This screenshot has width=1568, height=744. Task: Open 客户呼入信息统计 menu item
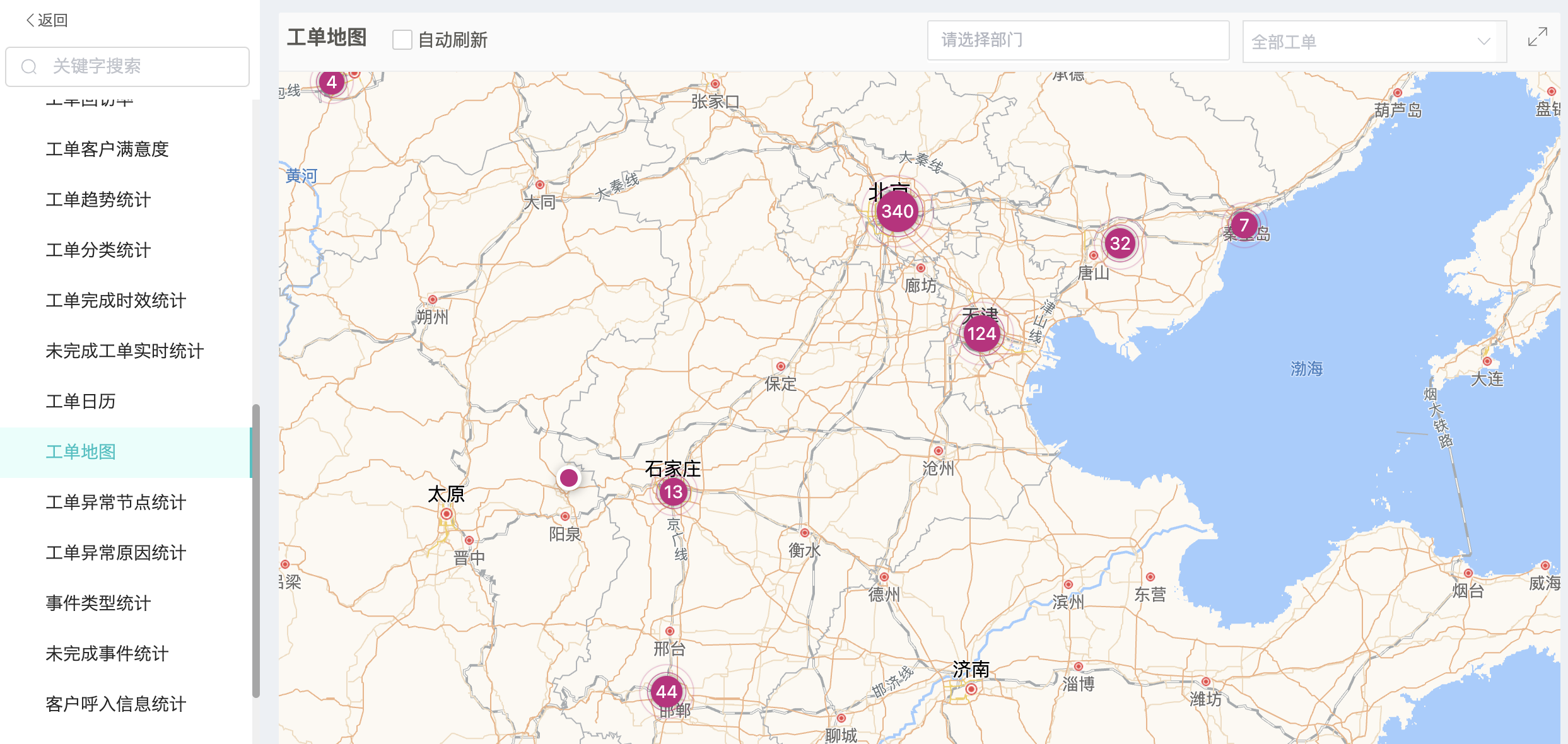(126, 704)
